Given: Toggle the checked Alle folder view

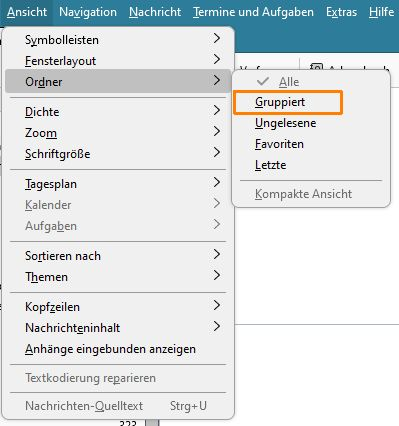Looking at the screenshot, I should (311, 82).
